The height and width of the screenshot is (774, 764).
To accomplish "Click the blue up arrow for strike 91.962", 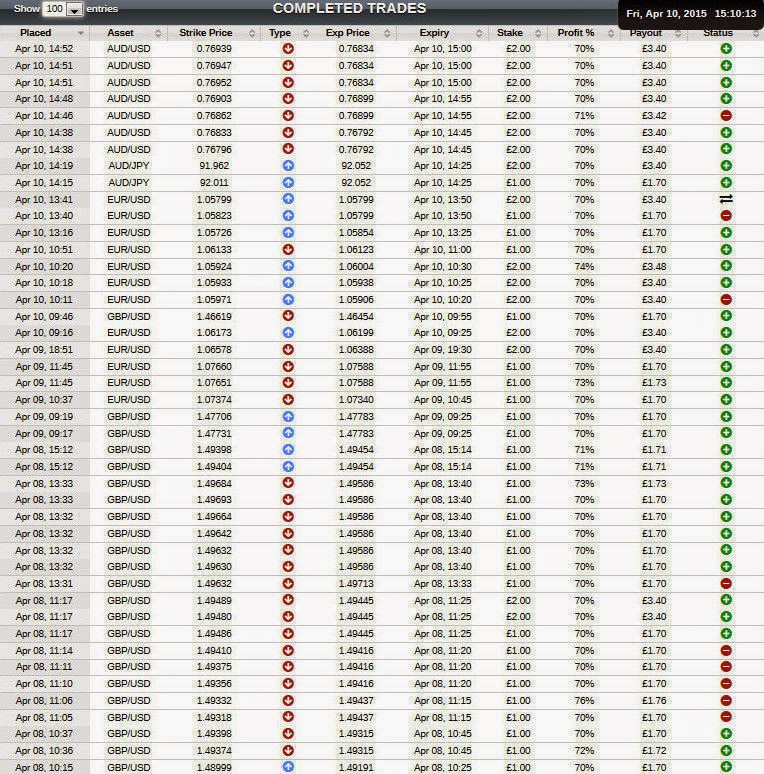I will [x=288, y=166].
